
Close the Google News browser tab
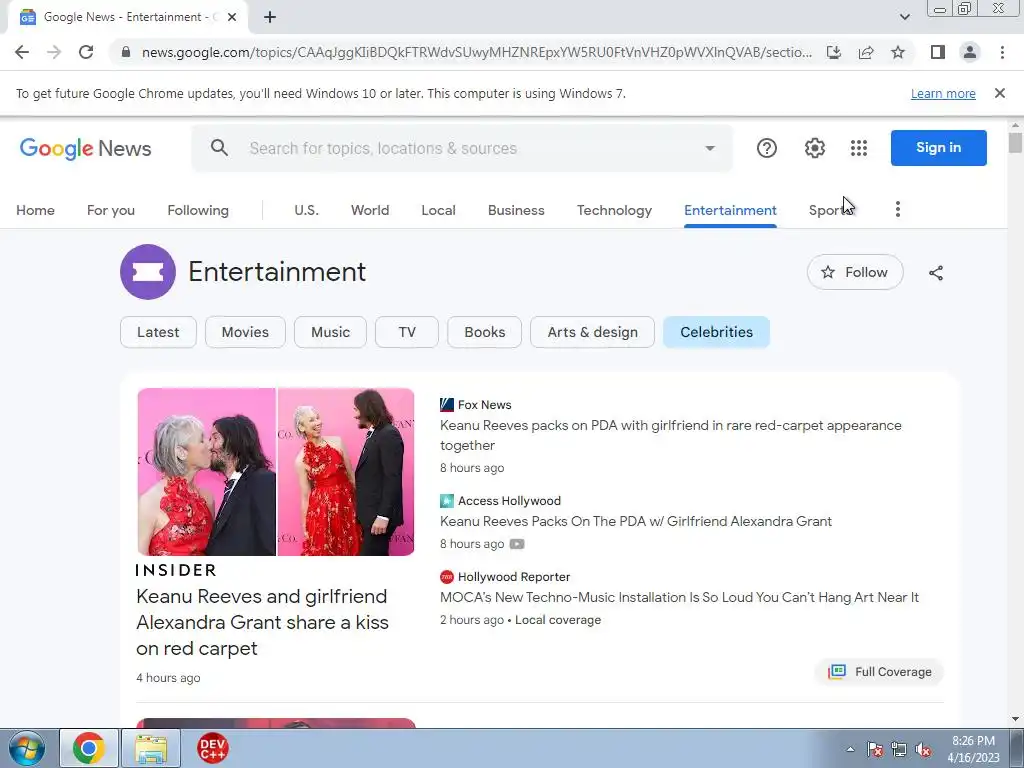tap(232, 17)
